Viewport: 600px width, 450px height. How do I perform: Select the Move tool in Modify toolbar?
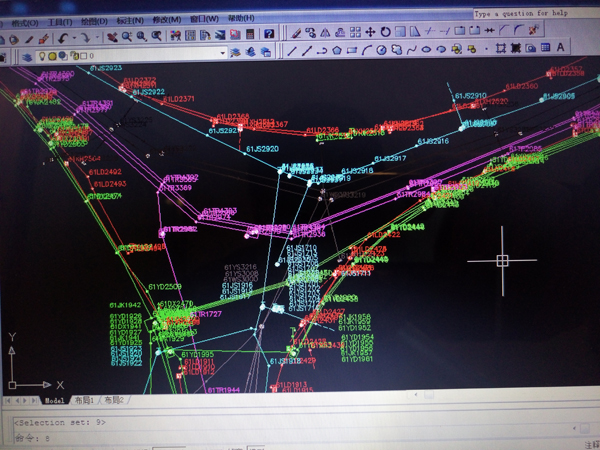(370, 31)
